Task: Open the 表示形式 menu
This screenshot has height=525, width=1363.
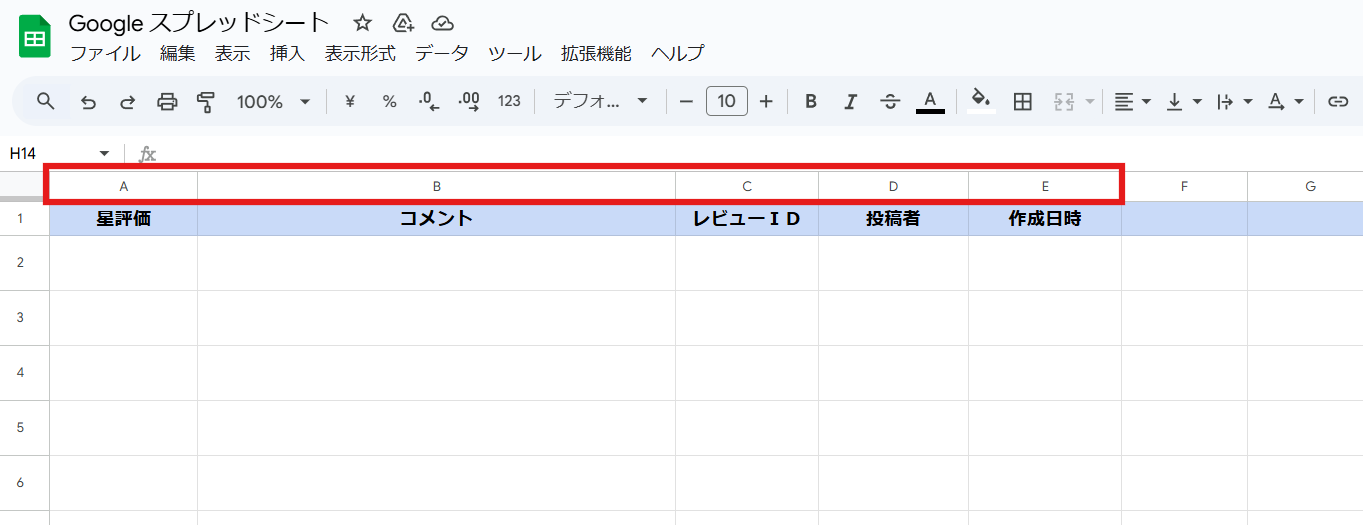Action: [x=360, y=54]
